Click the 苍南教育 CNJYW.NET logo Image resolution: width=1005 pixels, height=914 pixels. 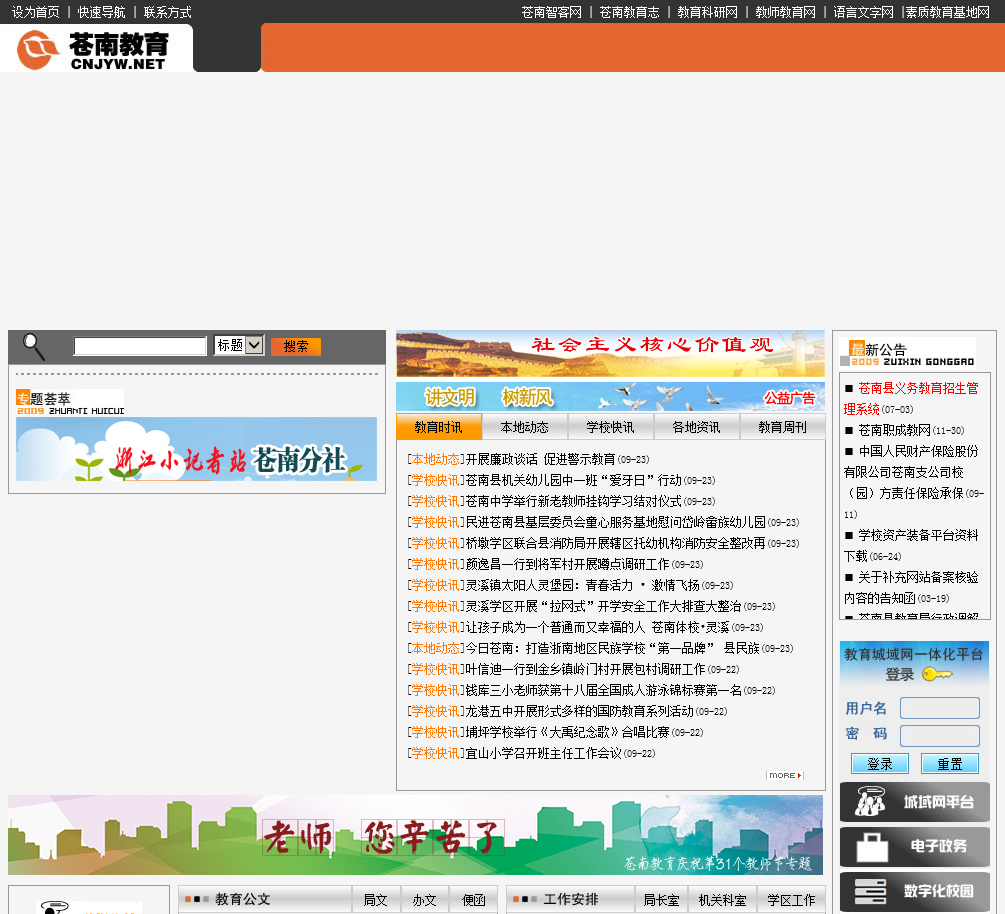(x=94, y=50)
